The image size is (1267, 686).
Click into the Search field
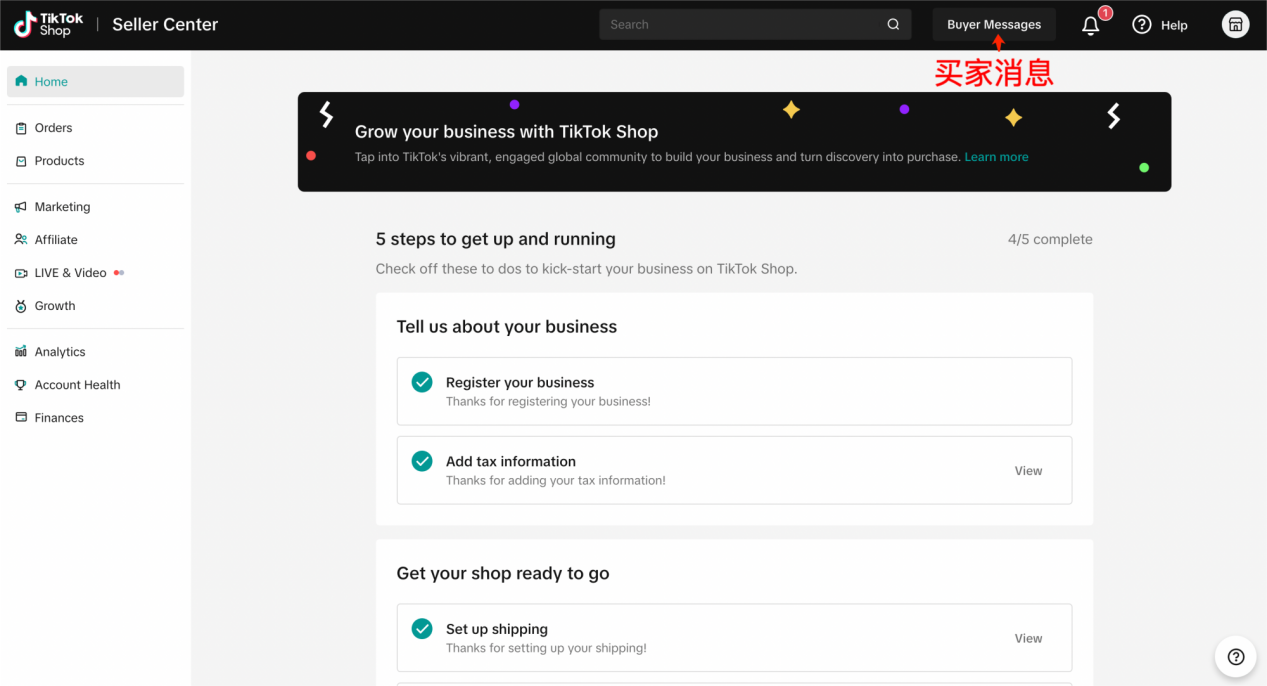(x=740, y=25)
